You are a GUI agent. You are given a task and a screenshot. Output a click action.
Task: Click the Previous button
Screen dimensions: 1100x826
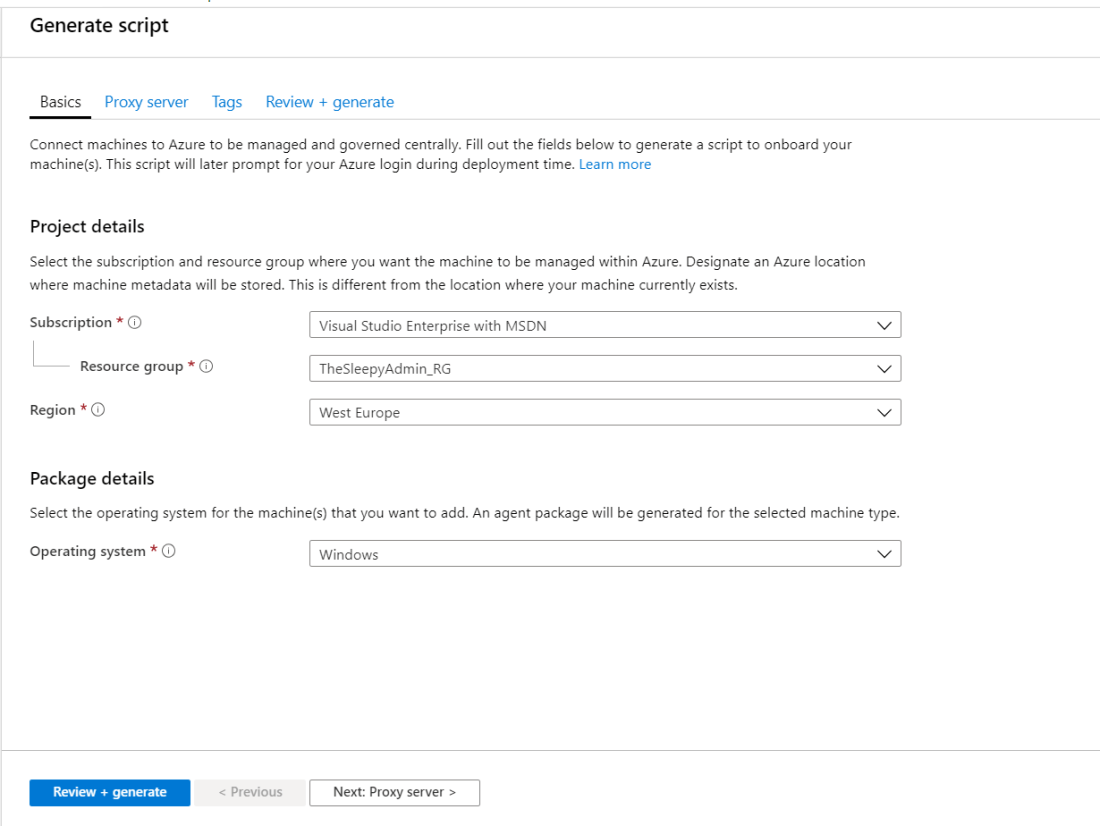pyautogui.click(x=250, y=792)
